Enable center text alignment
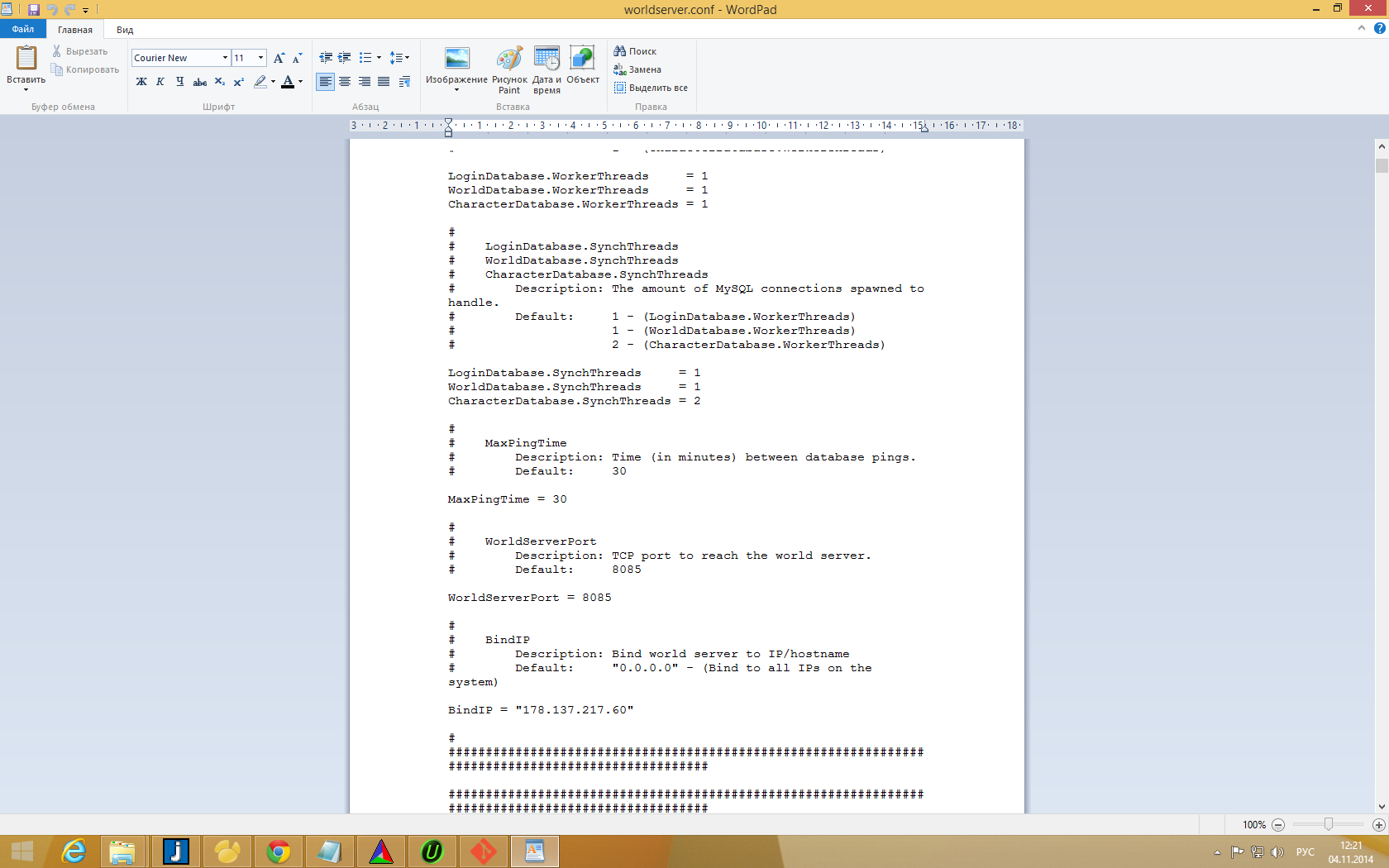This screenshot has height=868, width=1389. pyautogui.click(x=345, y=82)
